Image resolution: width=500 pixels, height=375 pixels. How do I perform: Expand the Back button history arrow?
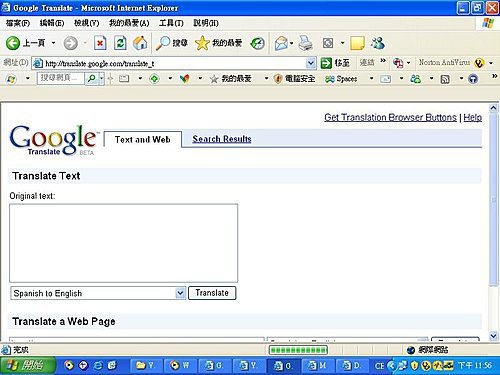tap(53, 43)
